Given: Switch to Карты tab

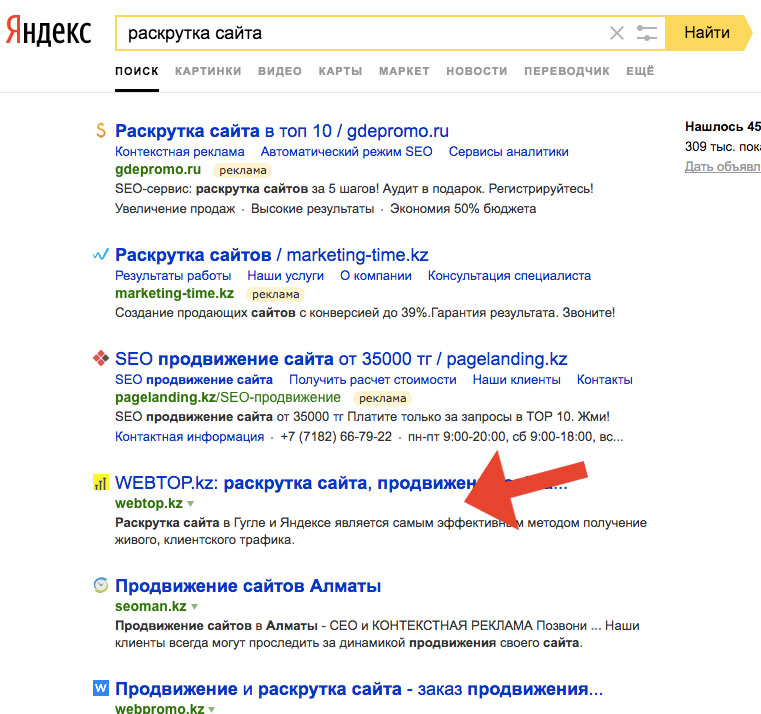Looking at the screenshot, I should [x=341, y=71].
